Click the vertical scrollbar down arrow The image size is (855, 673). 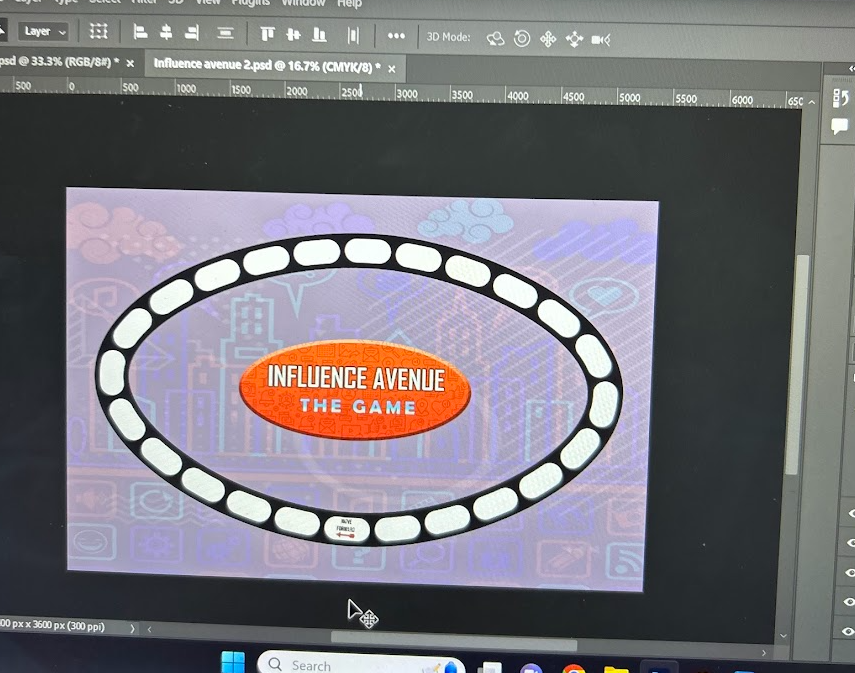click(783, 635)
